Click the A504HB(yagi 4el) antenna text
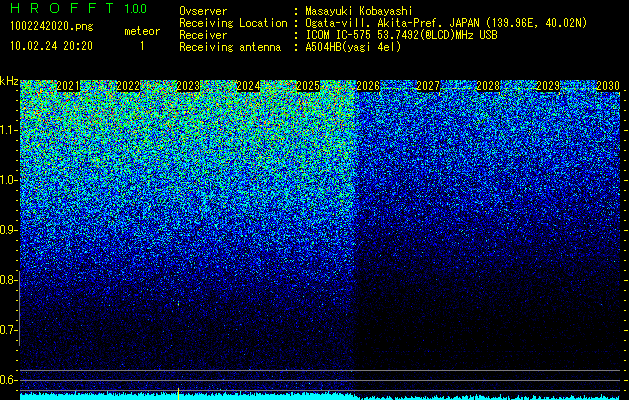The width and height of the screenshot is (629, 400). pos(353,47)
